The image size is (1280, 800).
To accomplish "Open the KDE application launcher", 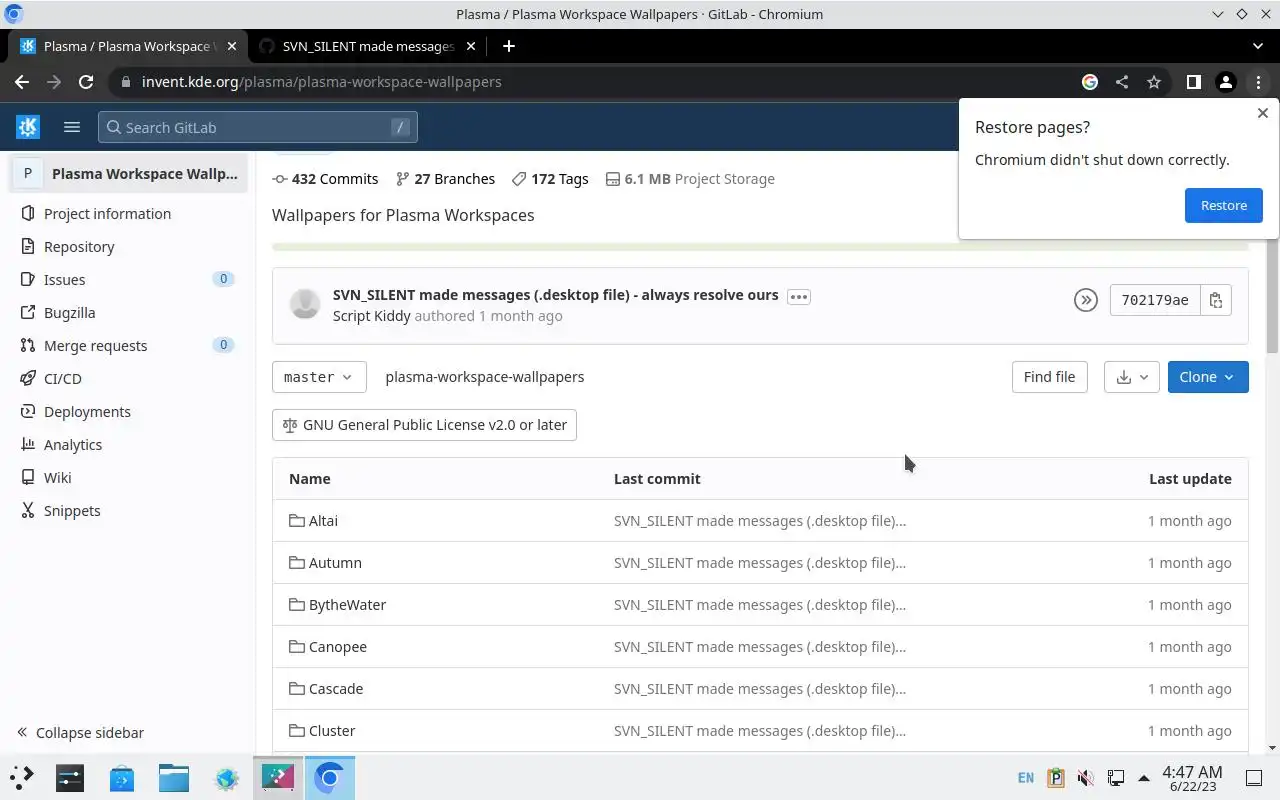I will 22,777.
